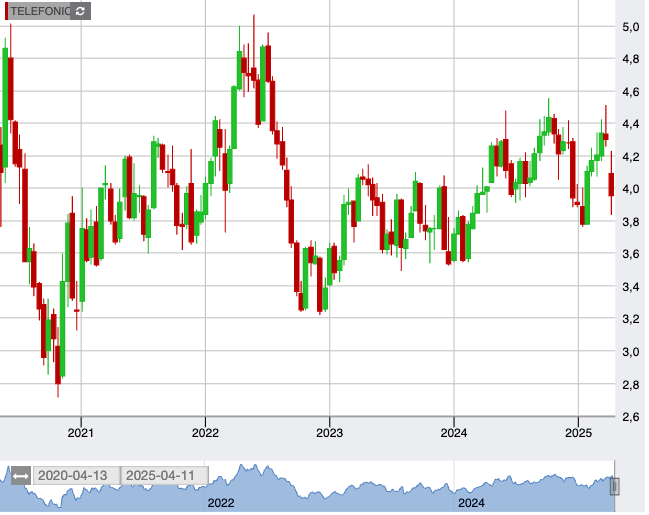The image size is (649, 515).
Task: Click the navigator right slider handle
Action: 615,486
